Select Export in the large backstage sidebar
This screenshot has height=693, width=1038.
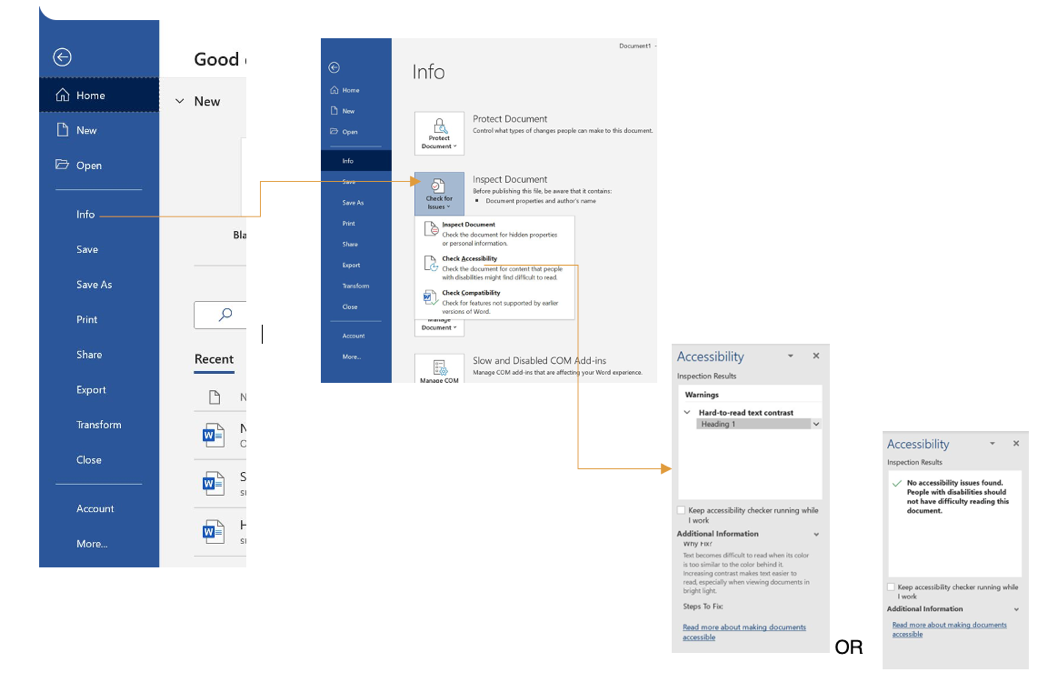click(91, 390)
